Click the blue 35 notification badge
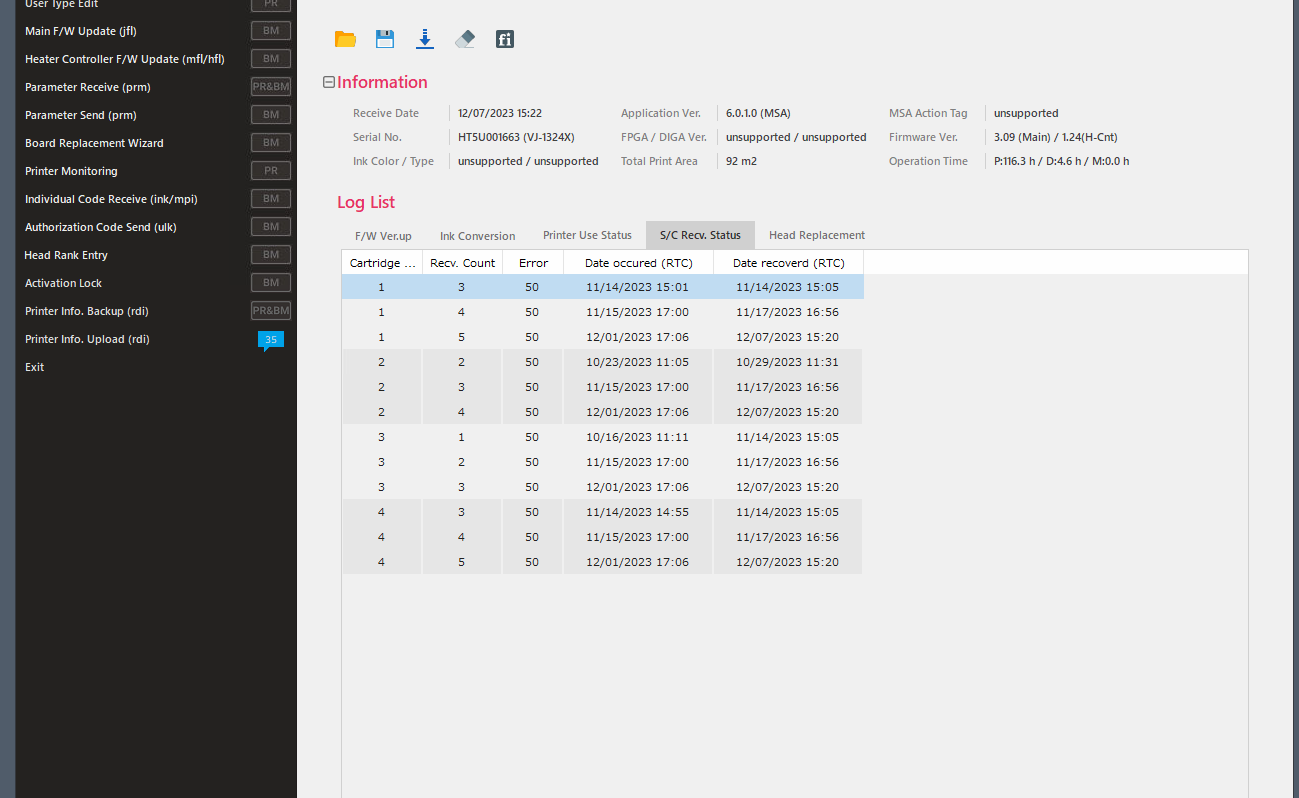The image size is (1299, 798). (x=271, y=340)
